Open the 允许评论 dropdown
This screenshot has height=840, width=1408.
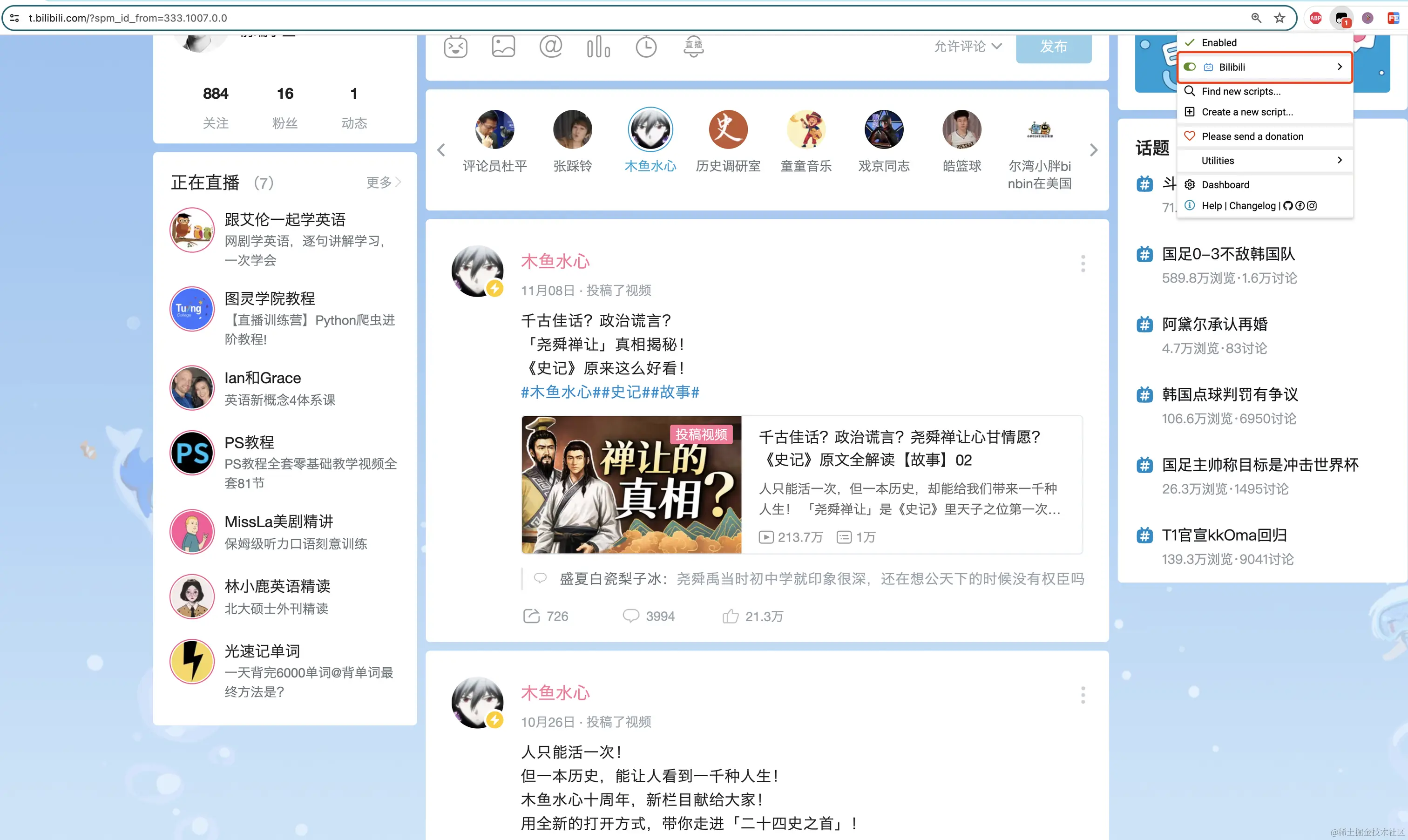pyautogui.click(x=968, y=47)
